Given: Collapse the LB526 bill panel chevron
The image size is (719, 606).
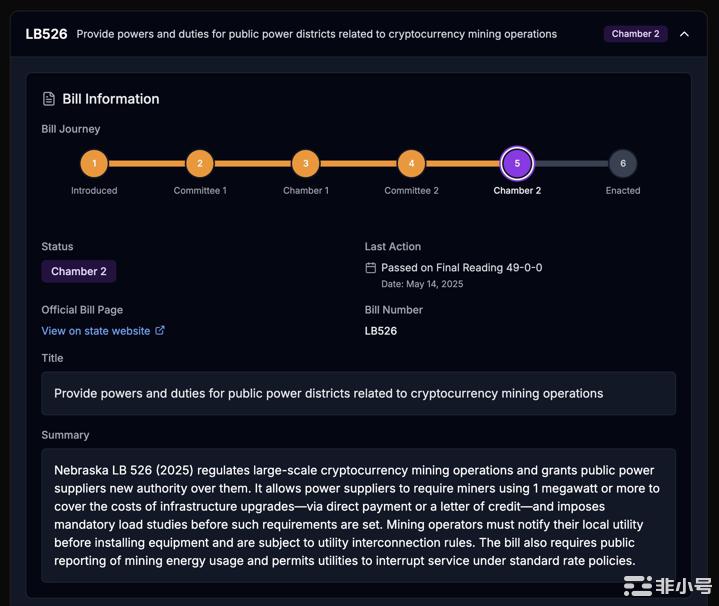Looking at the screenshot, I should (684, 34).
